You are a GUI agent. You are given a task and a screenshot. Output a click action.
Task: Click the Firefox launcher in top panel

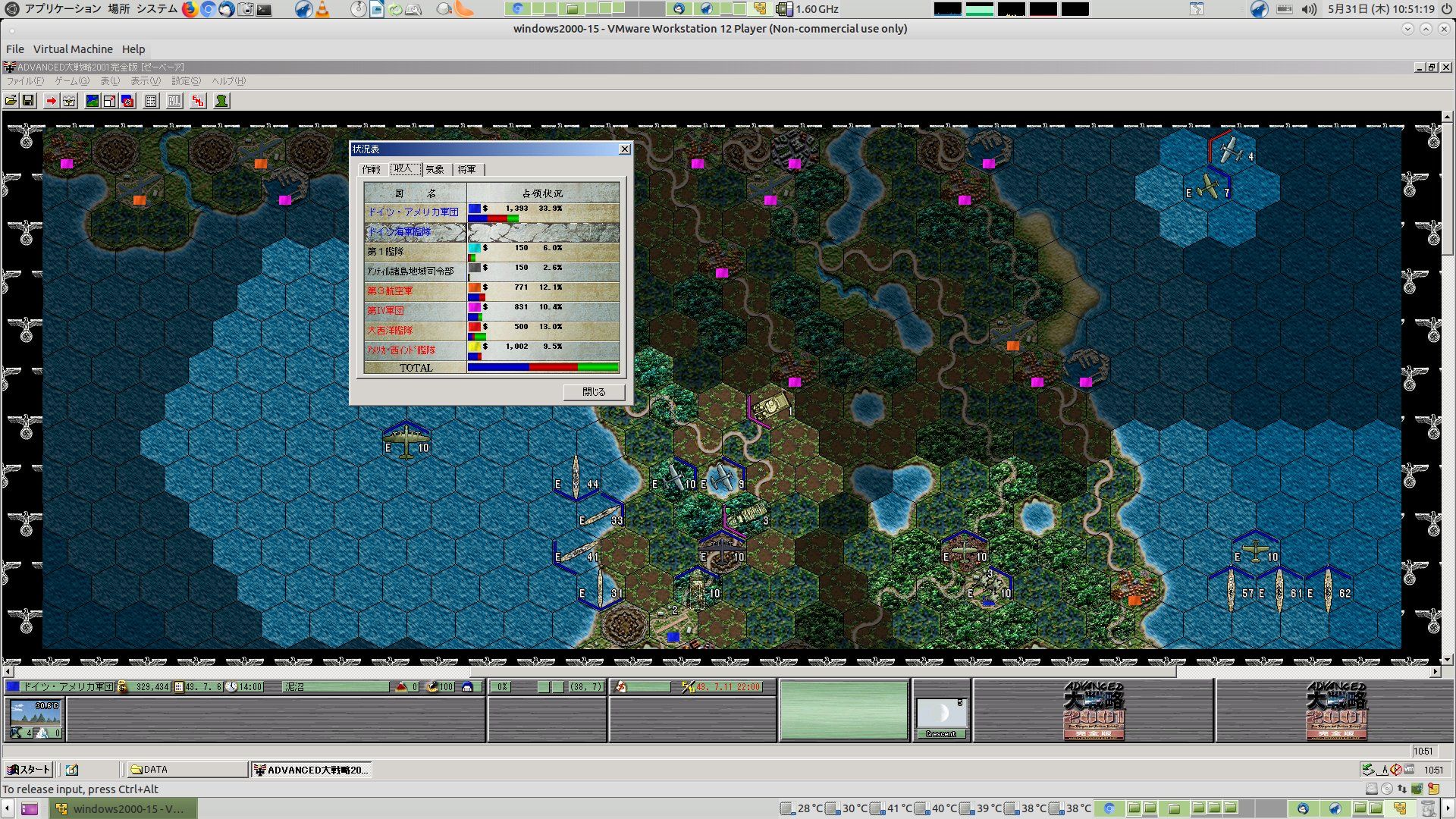[x=190, y=9]
